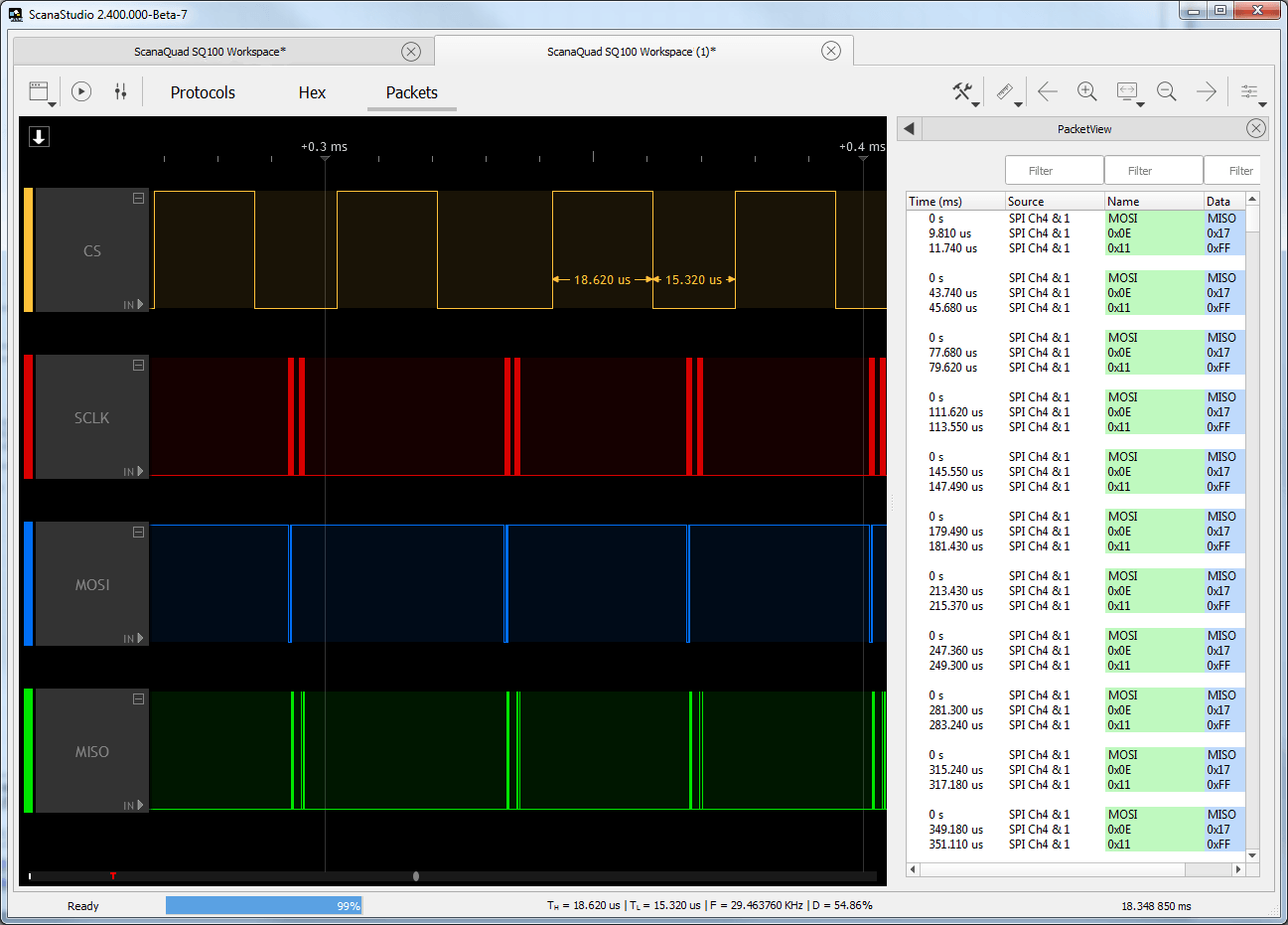Click the download arrow icon in waveform
Viewport: 1288px width, 925px height.
point(39,137)
